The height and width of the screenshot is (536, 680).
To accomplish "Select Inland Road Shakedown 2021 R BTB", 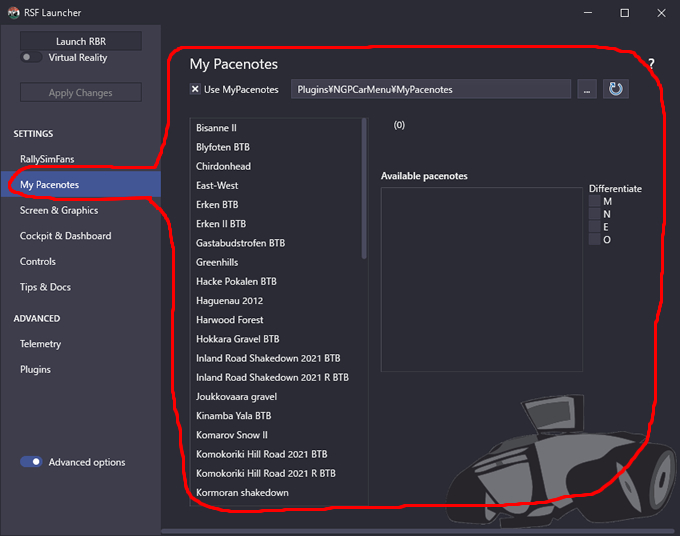I will 275,377.
